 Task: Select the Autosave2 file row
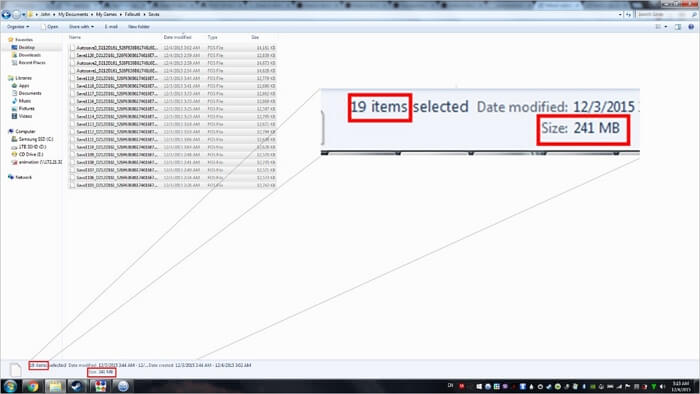click(x=172, y=63)
